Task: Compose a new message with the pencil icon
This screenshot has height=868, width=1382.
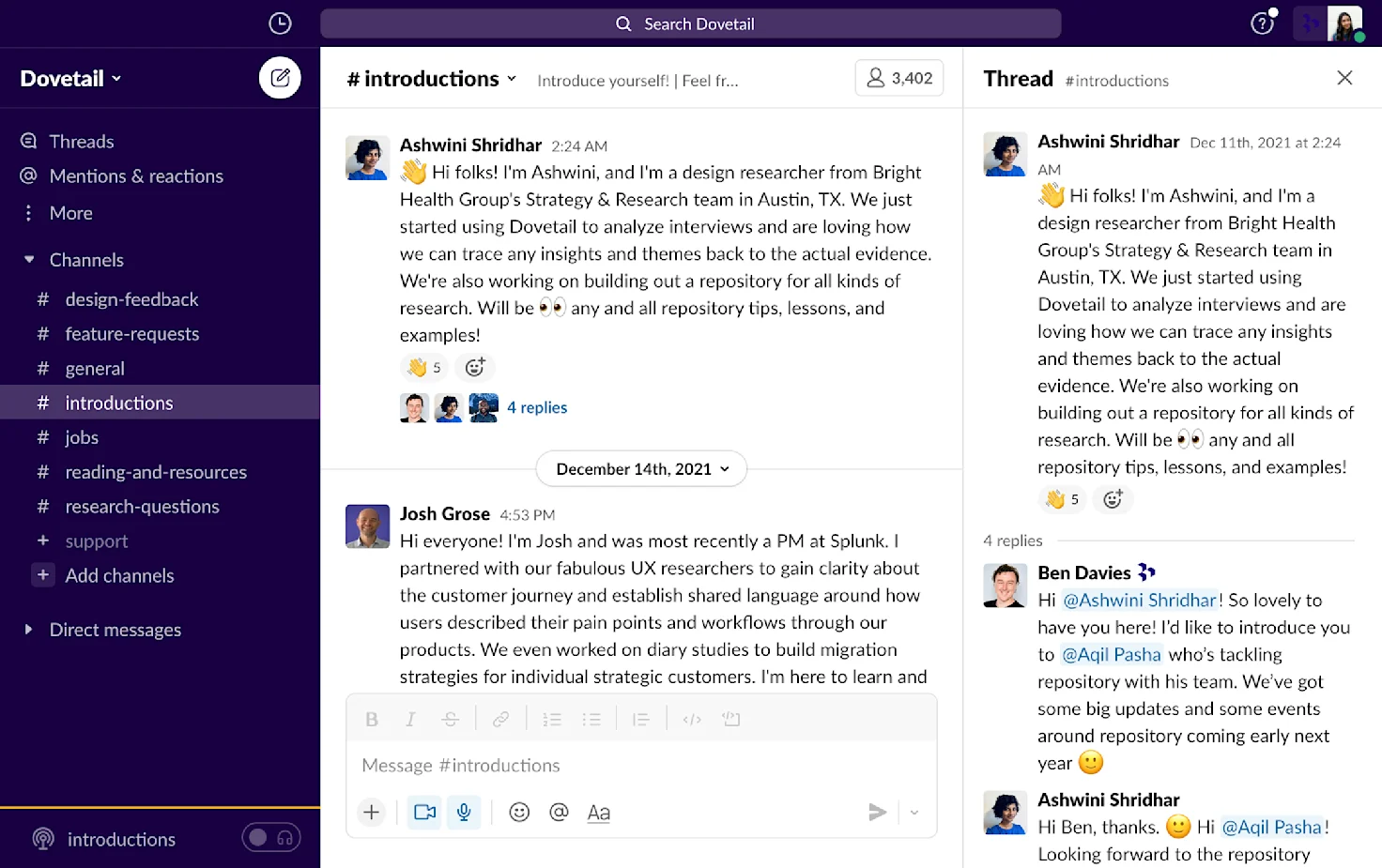Action: (279, 78)
